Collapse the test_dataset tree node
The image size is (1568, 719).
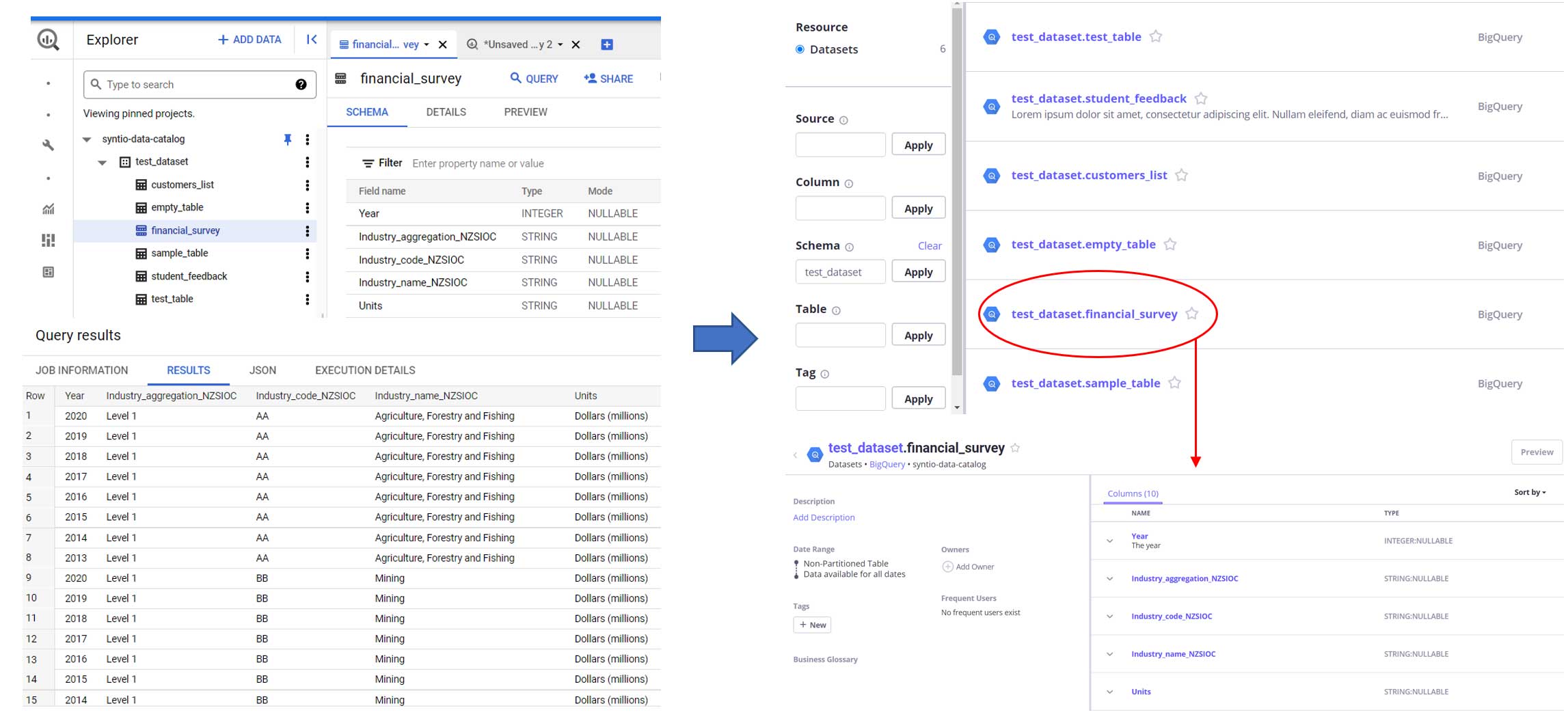103,163
